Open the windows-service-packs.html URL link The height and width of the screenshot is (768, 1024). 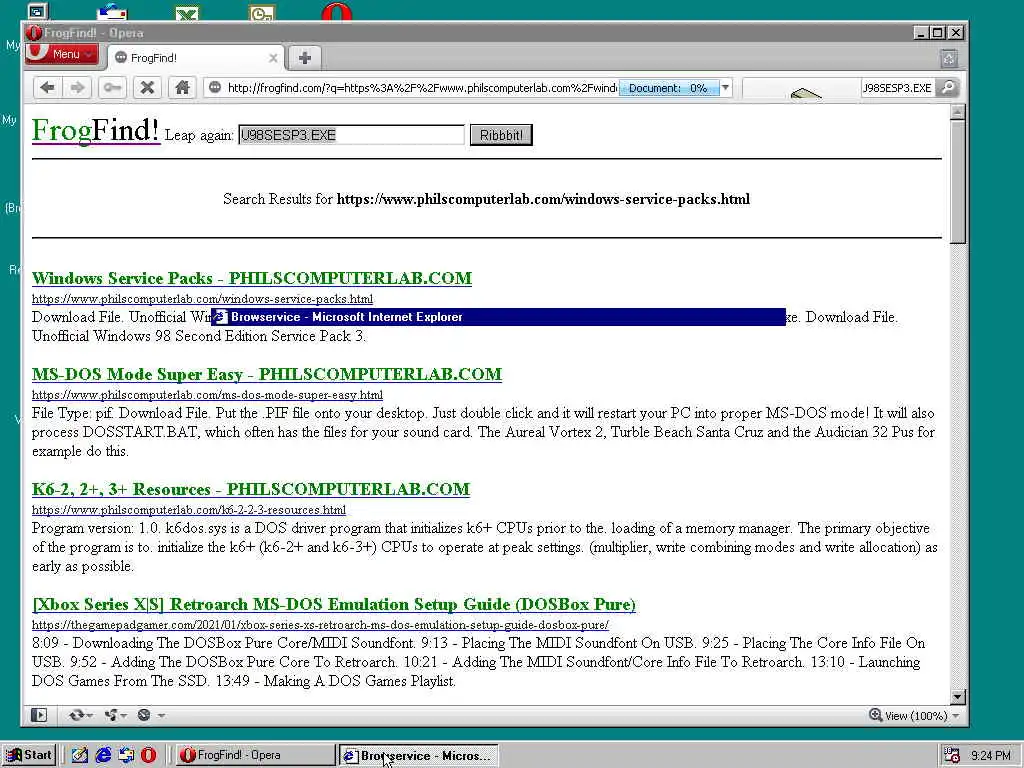[x=202, y=299]
